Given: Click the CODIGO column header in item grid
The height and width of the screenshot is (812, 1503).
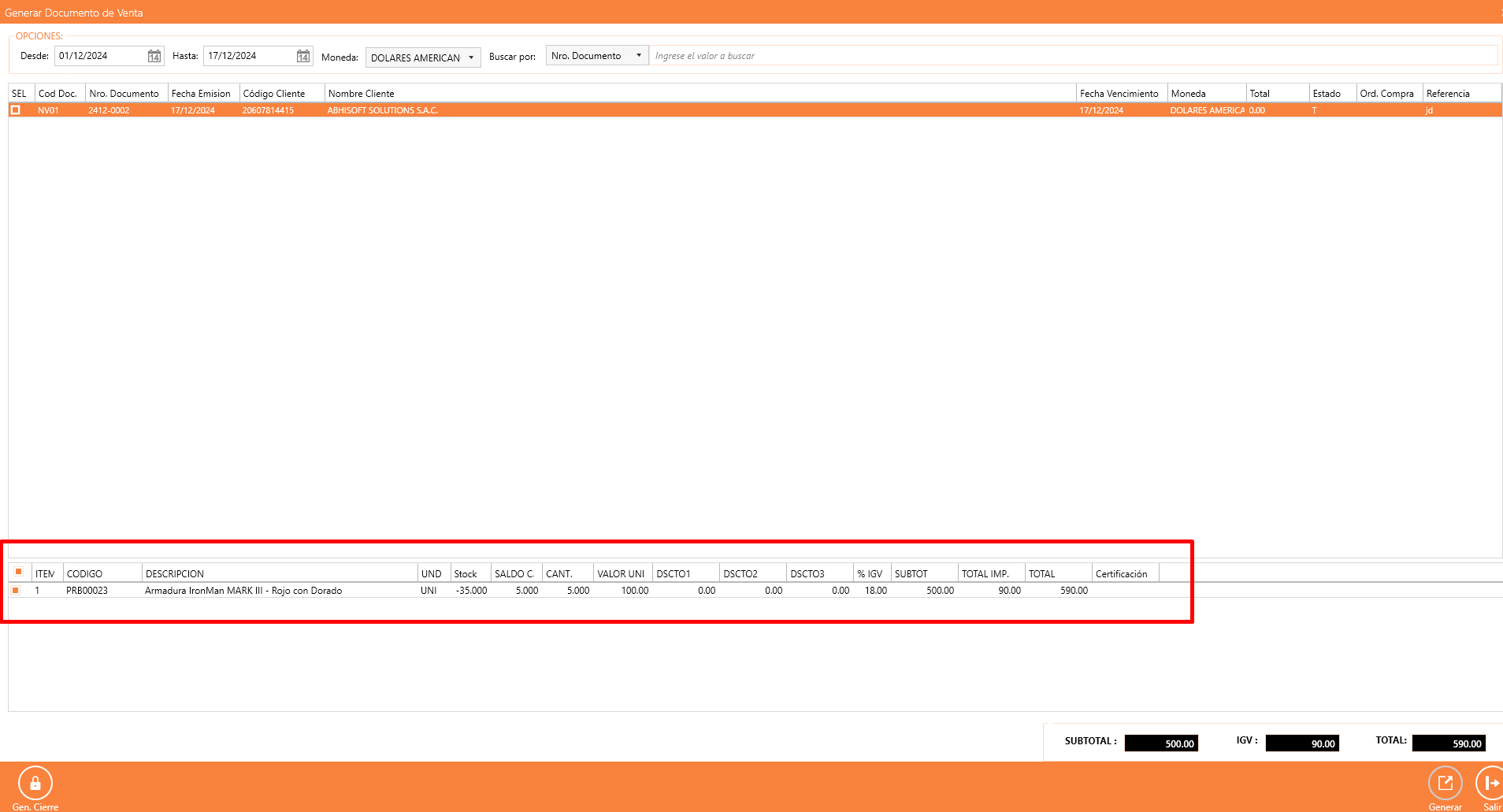Looking at the screenshot, I should pyautogui.click(x=102, y=573).
